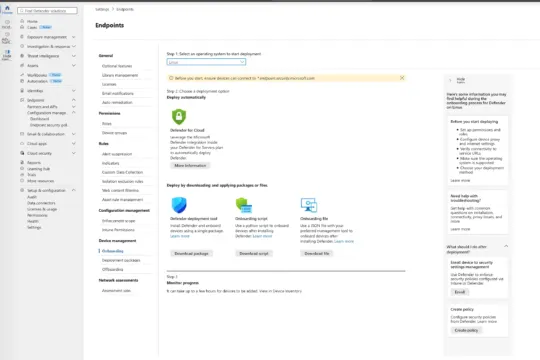This screenshot has height=360, width=540.
Task: Click Settings in the breadcrumb
Action: tap(102, 9)
